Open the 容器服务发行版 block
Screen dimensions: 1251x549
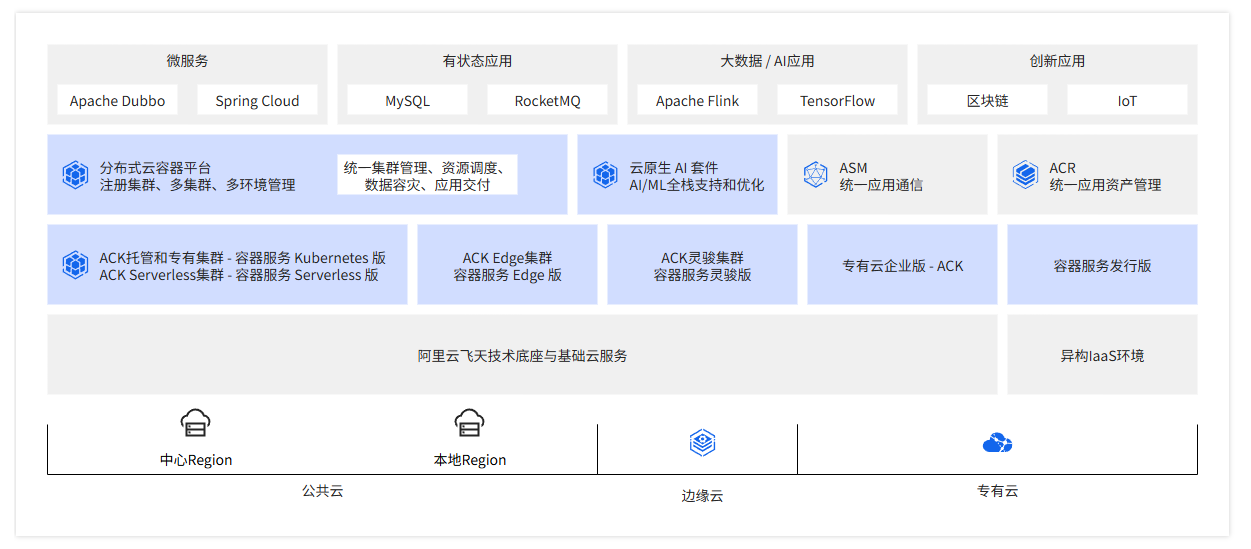coord(1102,265)
